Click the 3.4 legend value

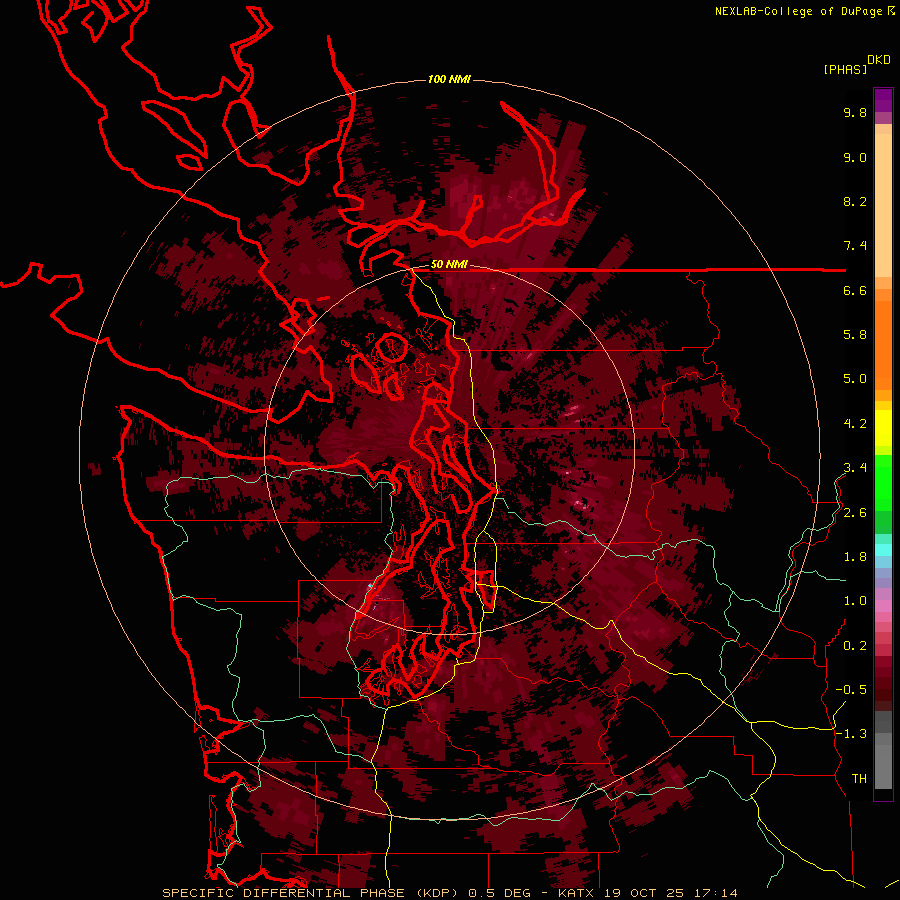855,468
